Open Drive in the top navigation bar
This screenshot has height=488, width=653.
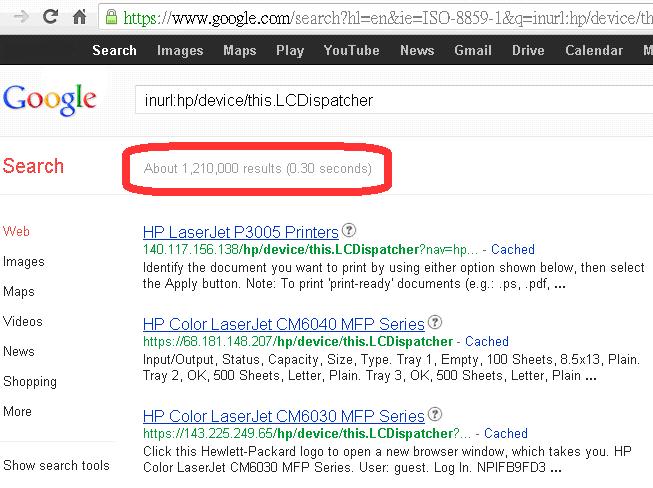point(528,50)
